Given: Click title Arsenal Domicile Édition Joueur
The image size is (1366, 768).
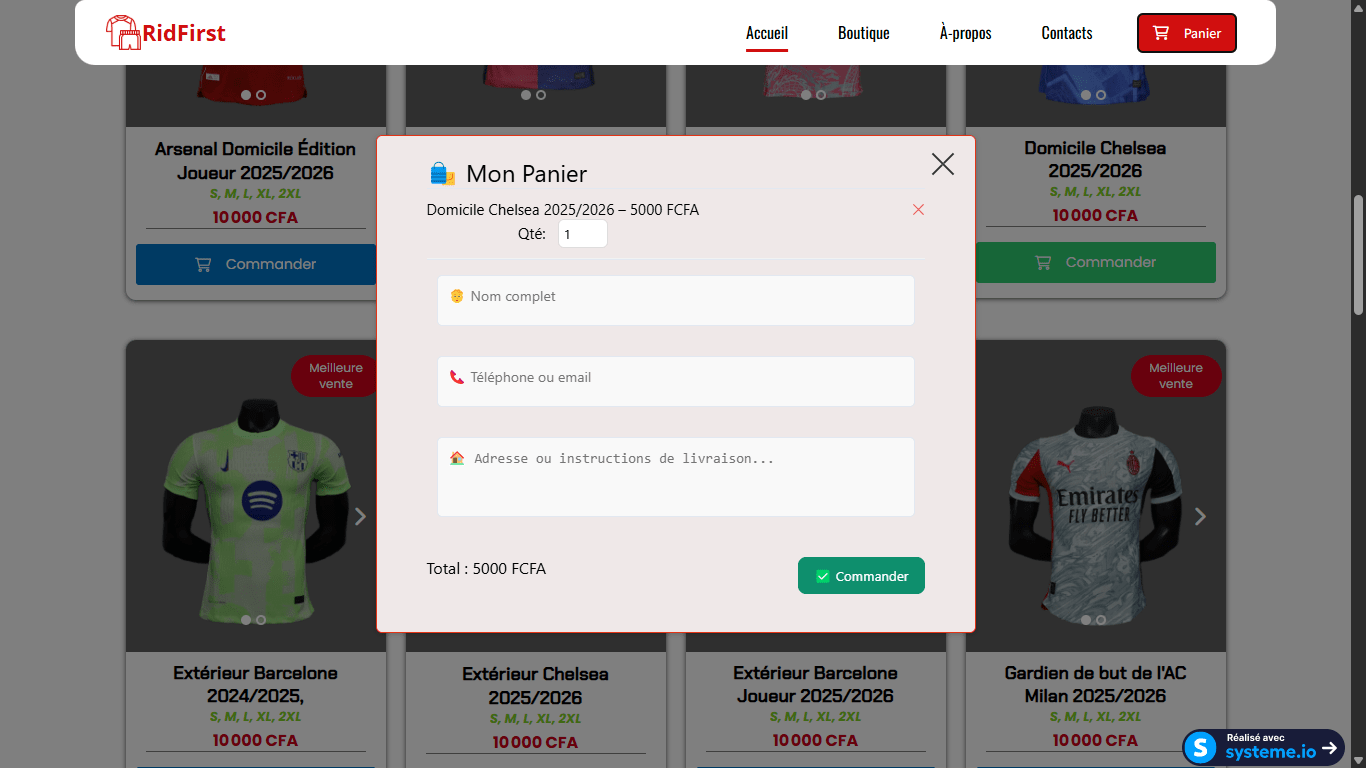Looking at the screenshot, I should pyautogui.click(x=256, y=161).
